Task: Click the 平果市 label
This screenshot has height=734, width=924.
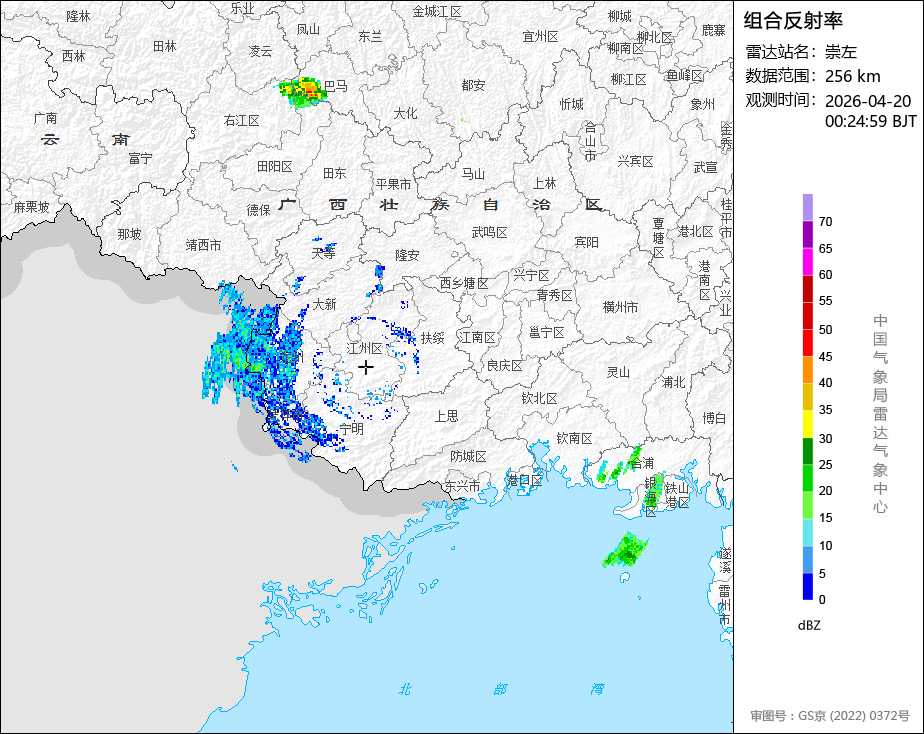Action: [394, 184]
